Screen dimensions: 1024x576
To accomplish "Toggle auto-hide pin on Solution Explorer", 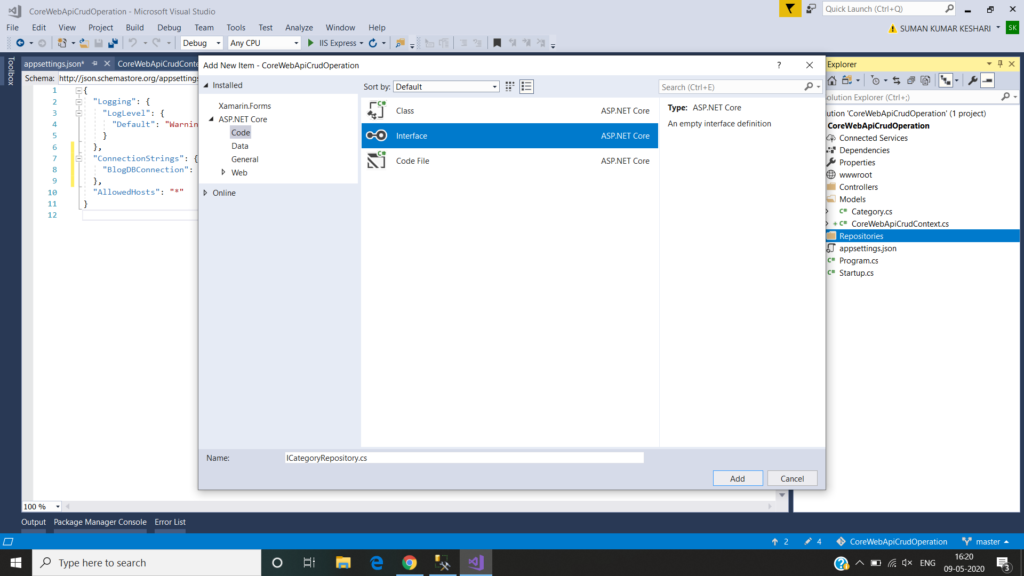I will (1000, 64).
